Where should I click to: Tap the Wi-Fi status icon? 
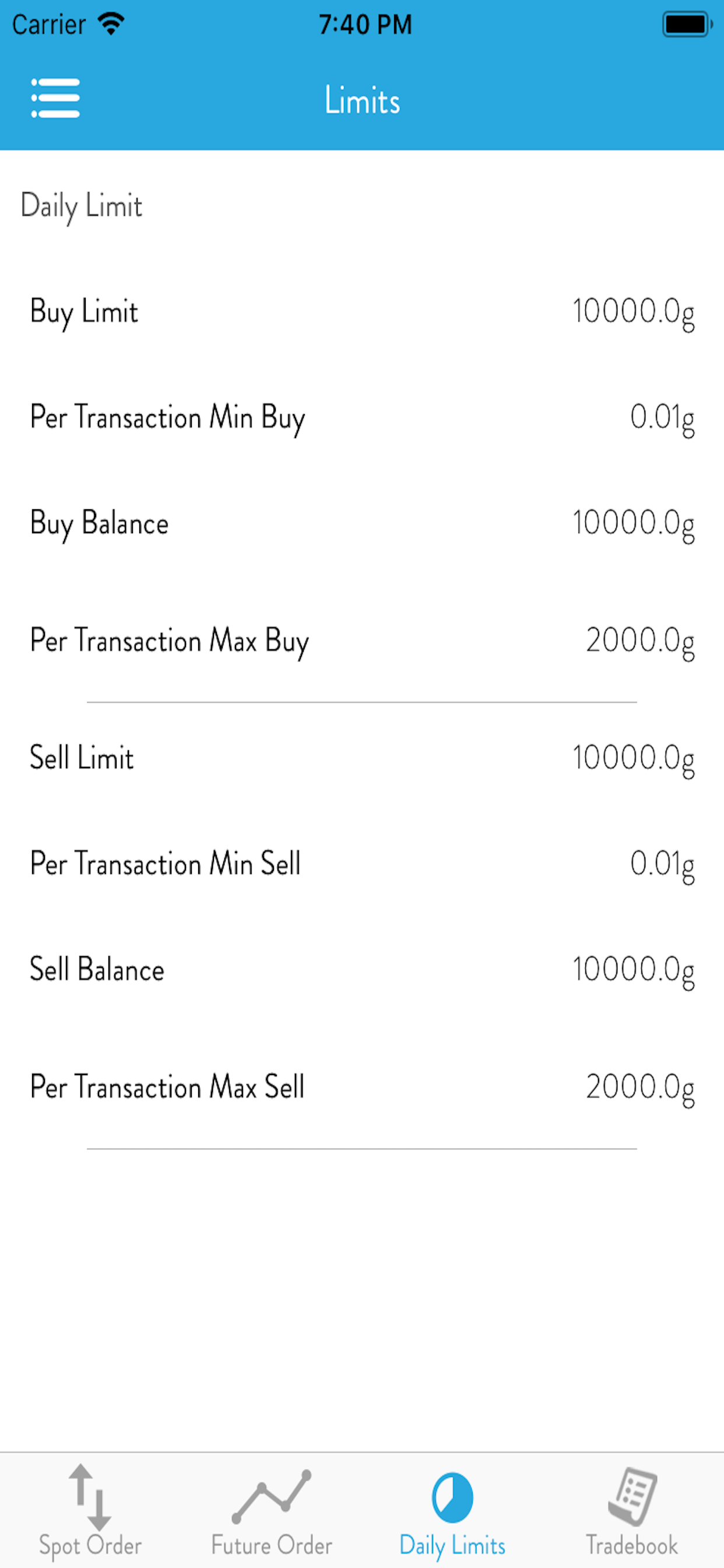(111, 24)
